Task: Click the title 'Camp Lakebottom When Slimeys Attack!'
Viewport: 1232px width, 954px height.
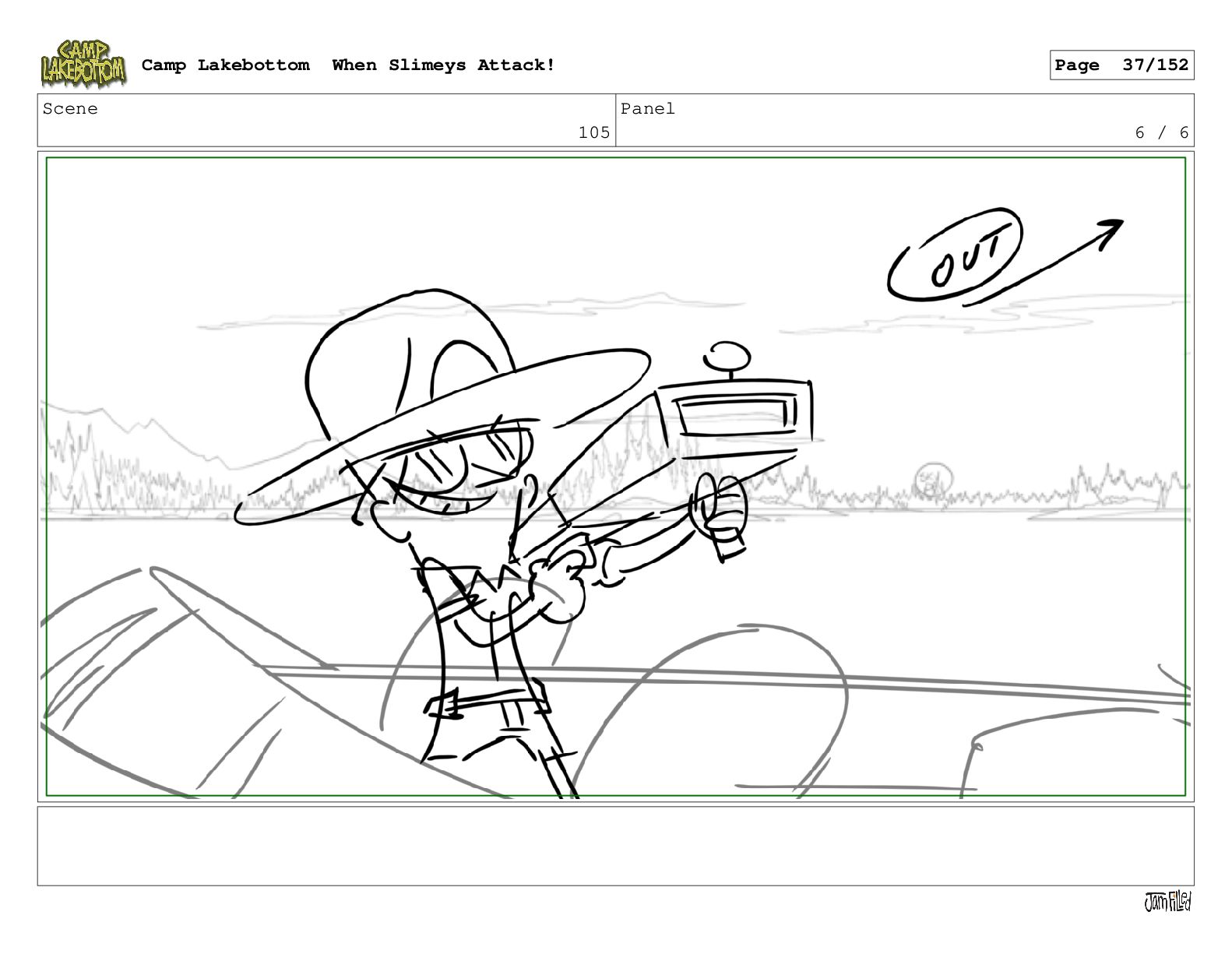Action: coord(348,65)
